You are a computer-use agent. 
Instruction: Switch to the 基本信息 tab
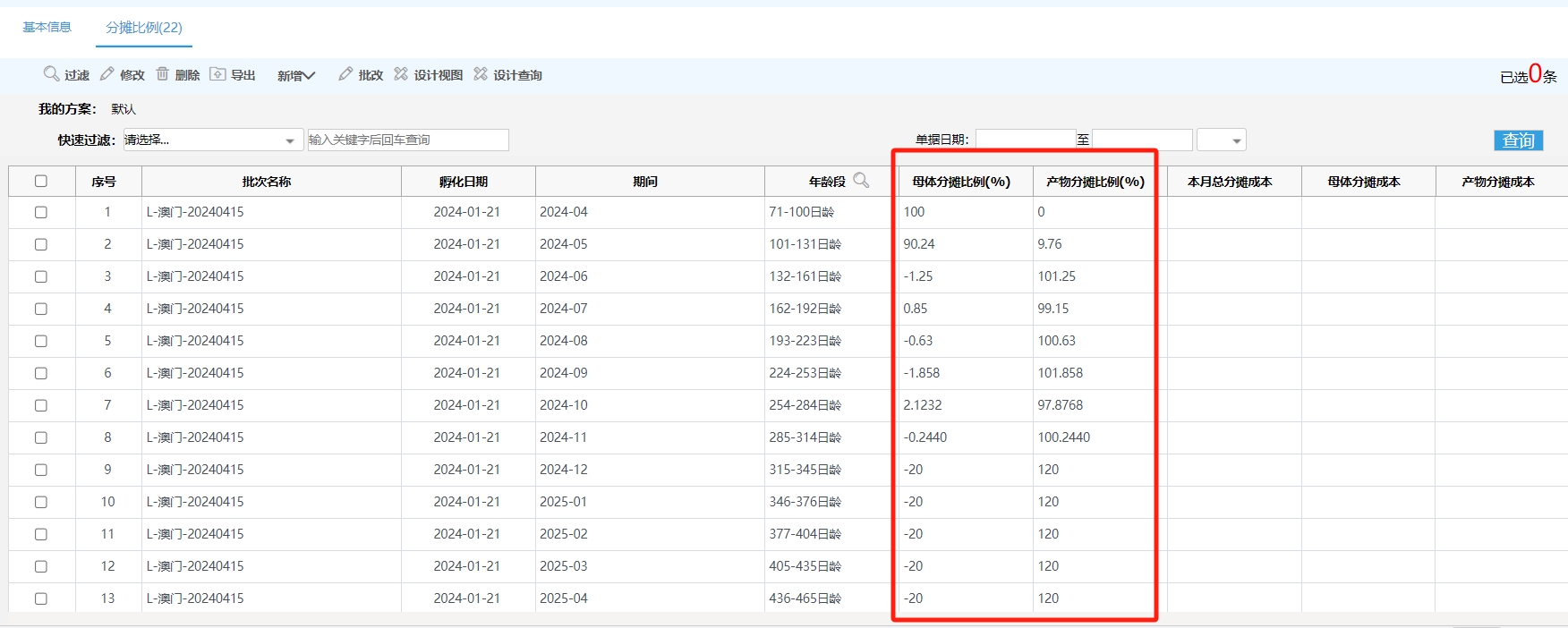click(x=47, y=28)
